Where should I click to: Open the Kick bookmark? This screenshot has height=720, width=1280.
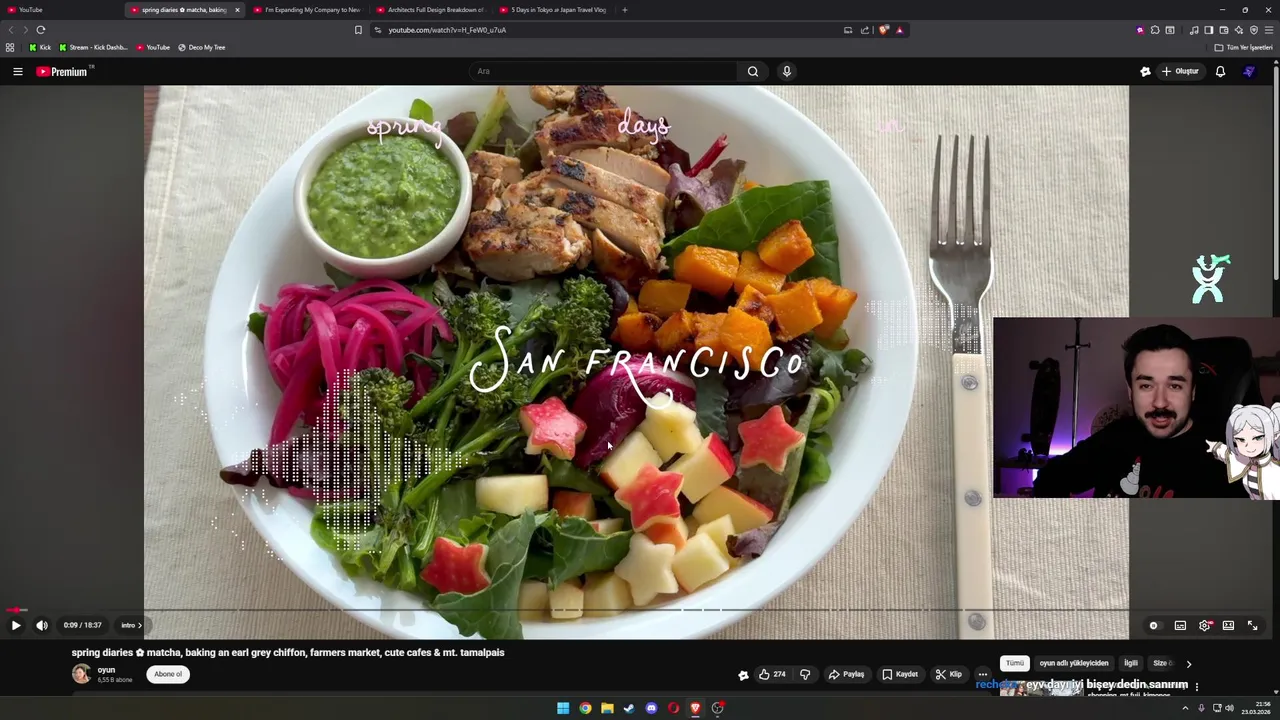click(x=40, y=47)
